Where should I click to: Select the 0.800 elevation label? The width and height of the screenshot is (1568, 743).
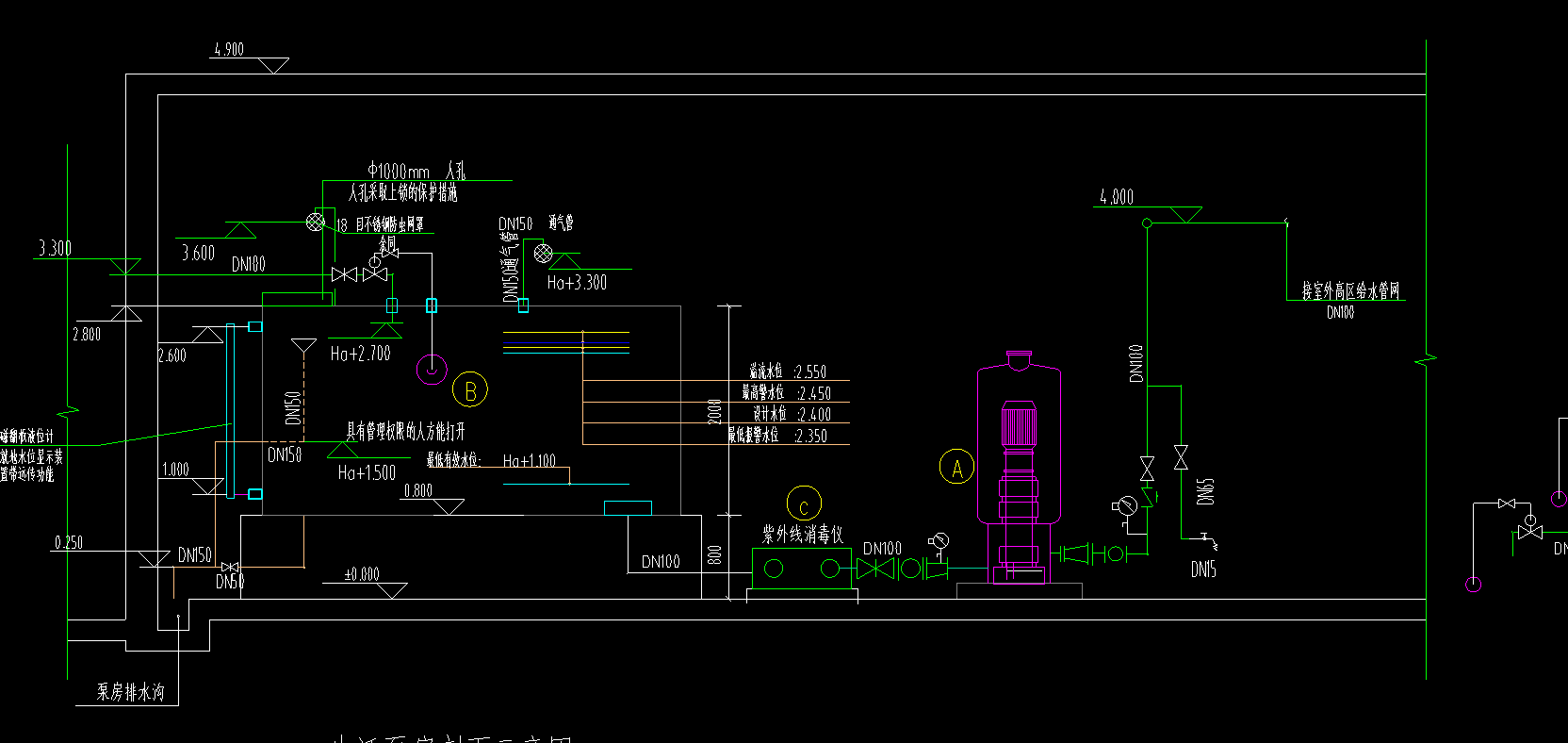418,490
